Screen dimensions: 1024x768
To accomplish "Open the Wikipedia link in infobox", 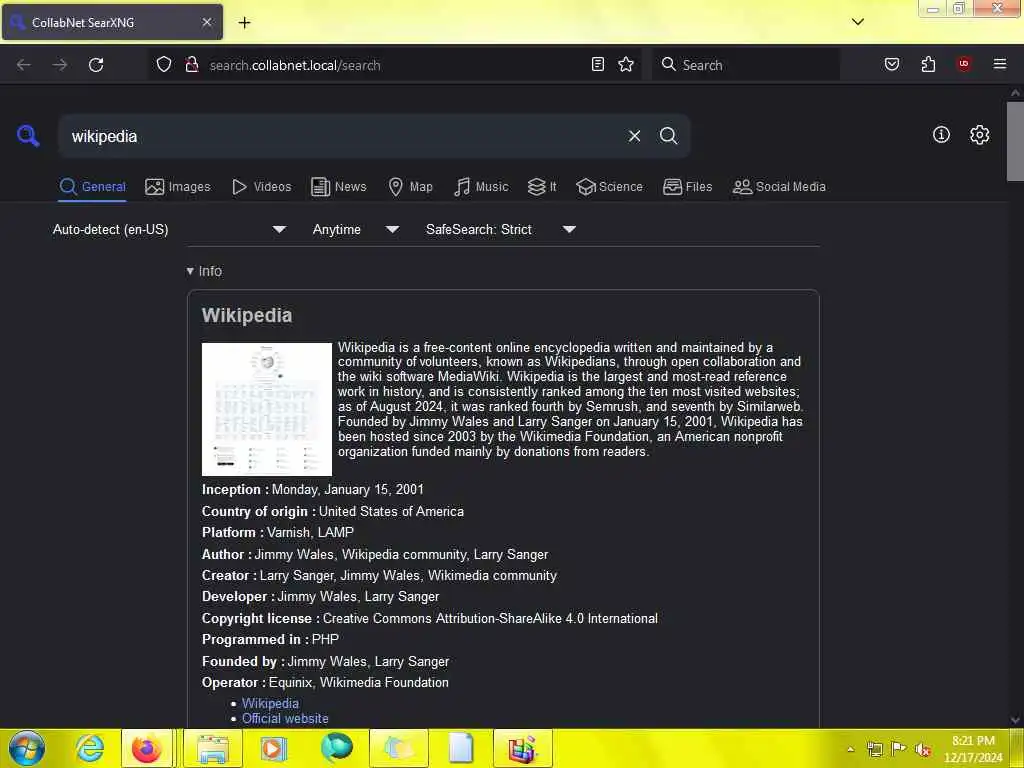I will pyautogui.click(x=270, y=703).
